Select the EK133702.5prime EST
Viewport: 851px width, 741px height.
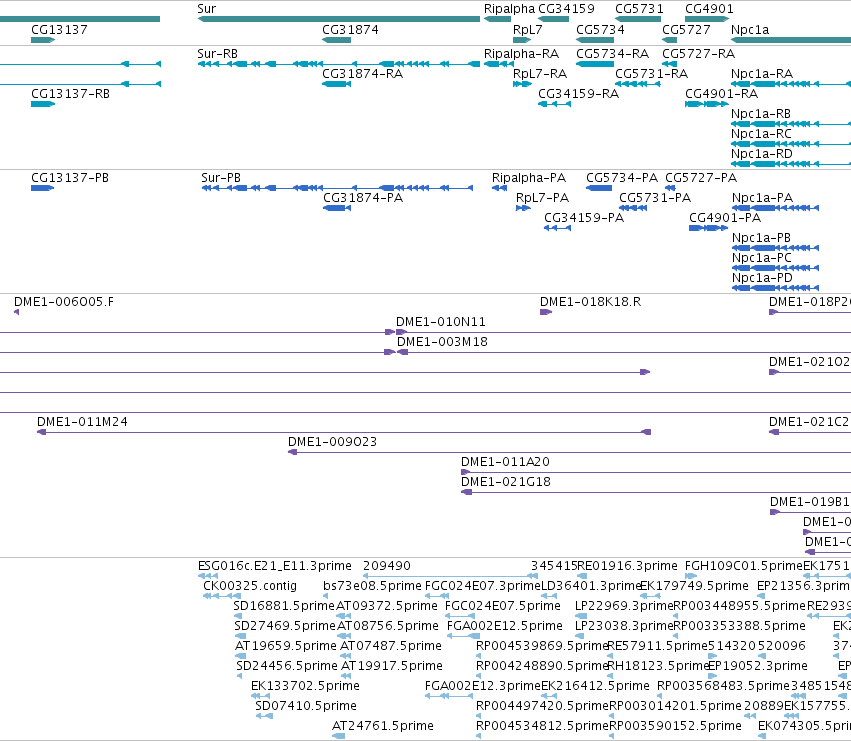pyautogui.click(x=261, y=696)
